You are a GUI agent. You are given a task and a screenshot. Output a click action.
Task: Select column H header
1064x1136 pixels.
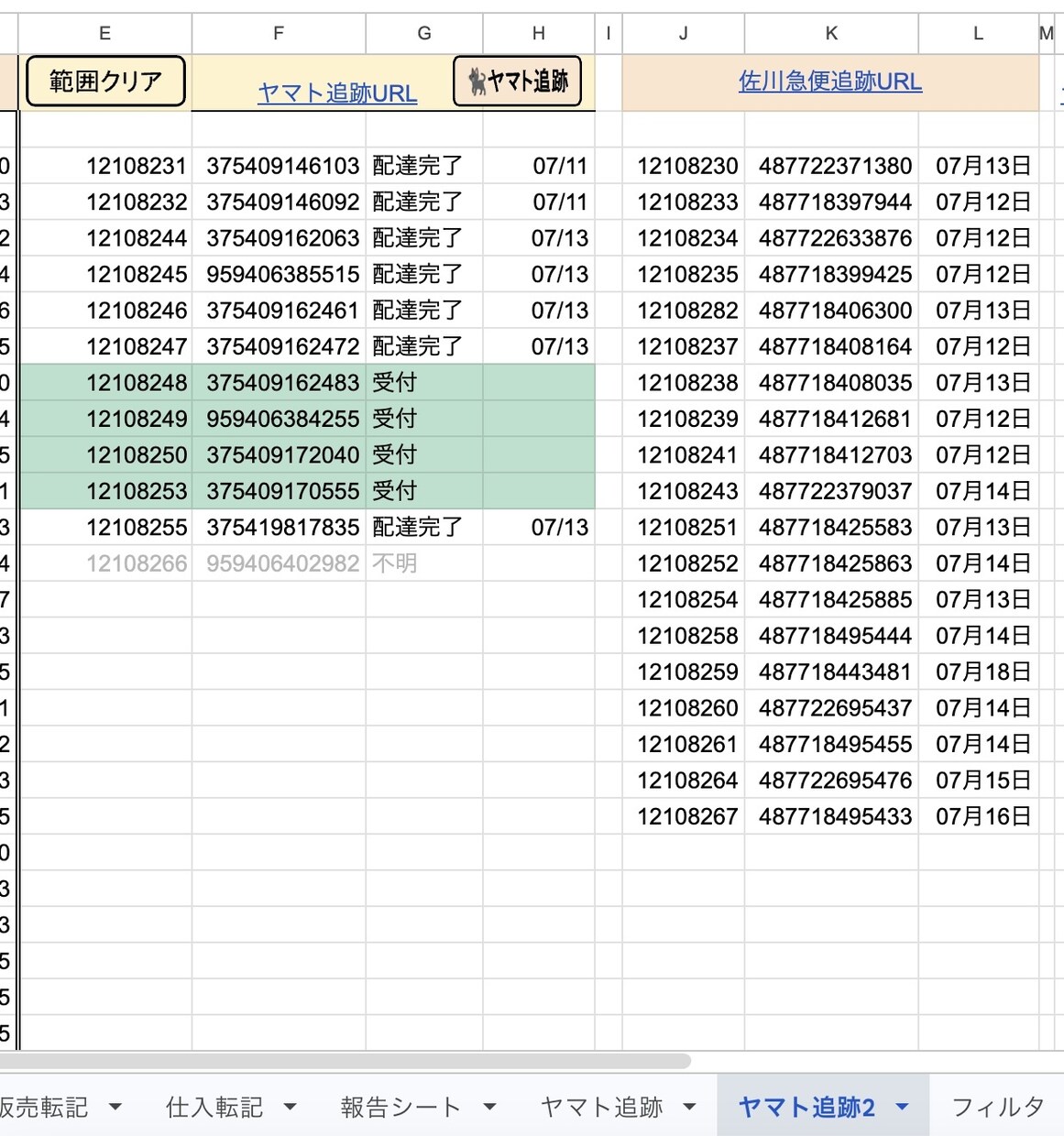click(539, 34)
